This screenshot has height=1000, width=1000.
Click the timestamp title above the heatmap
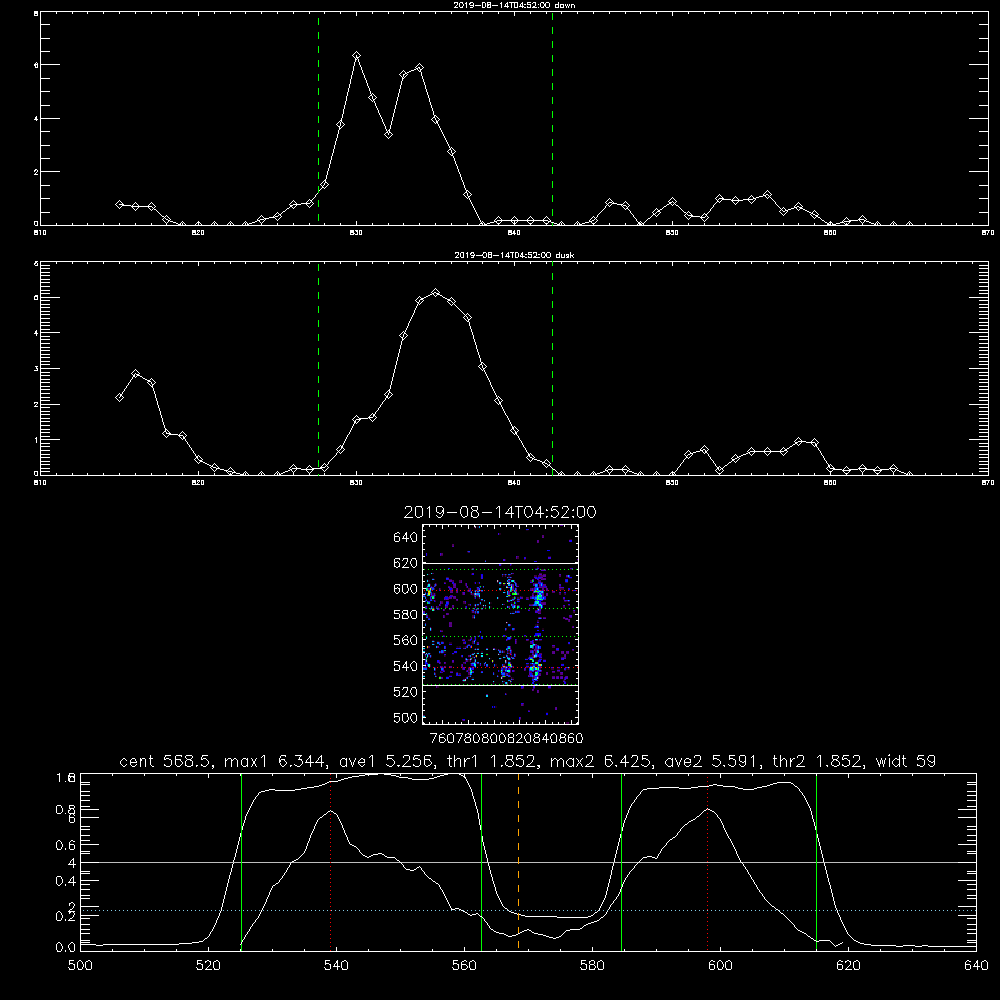(x=500, y=512)
